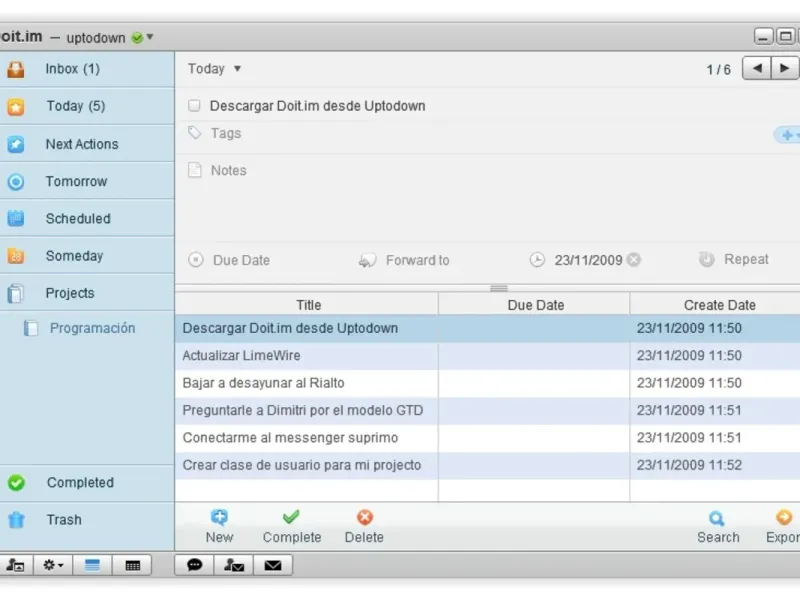Open the Projects section

point(87,293)
